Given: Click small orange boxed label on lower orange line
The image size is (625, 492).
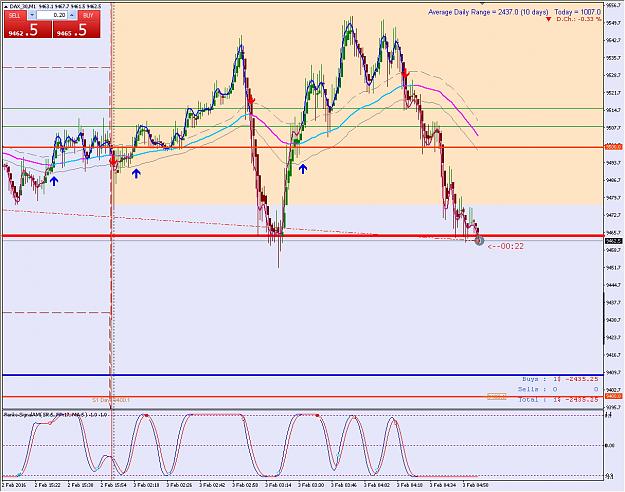Looking at the screenshot, I should point(497,396).
